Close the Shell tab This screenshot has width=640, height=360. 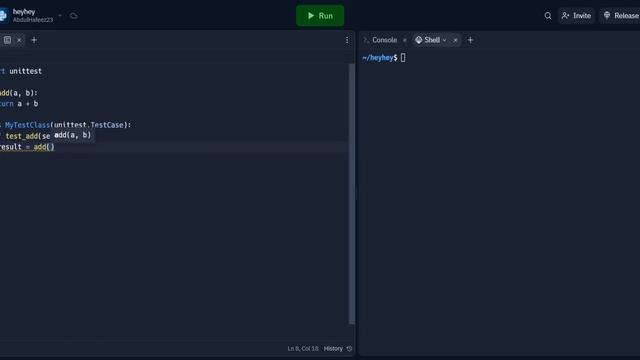455,40
